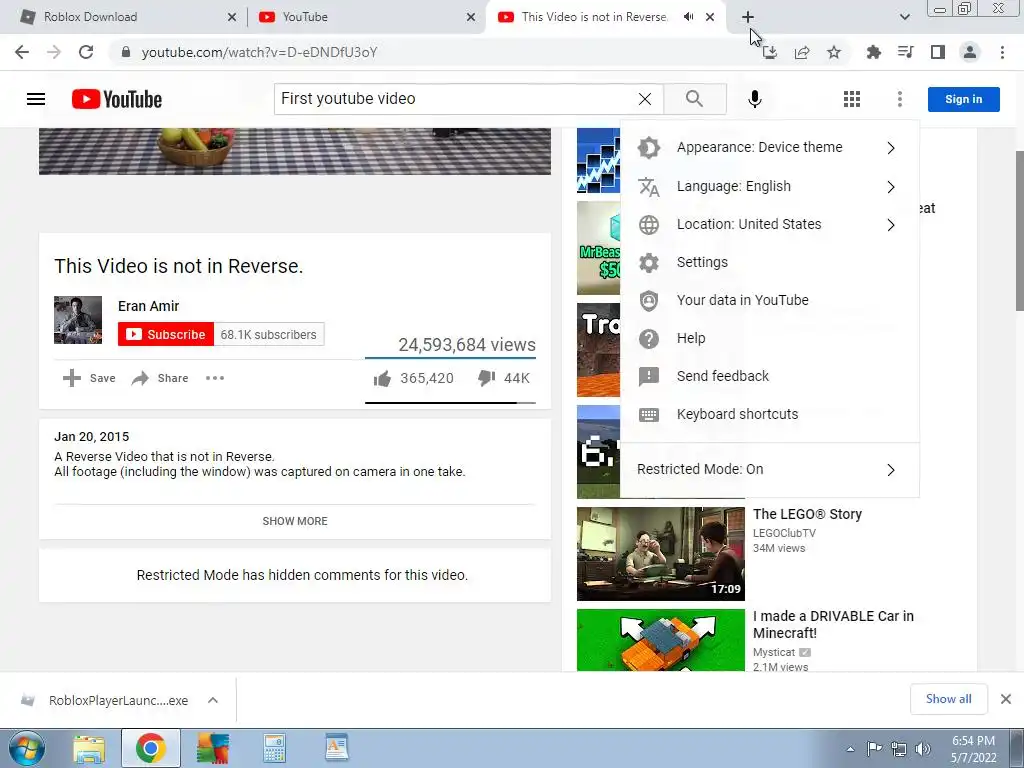The height and width of the screenshot is (768, 1024).
Task: Open the DRIVABLE Car in Minecraft thumbnail
Action: click(x=660, y=640)
